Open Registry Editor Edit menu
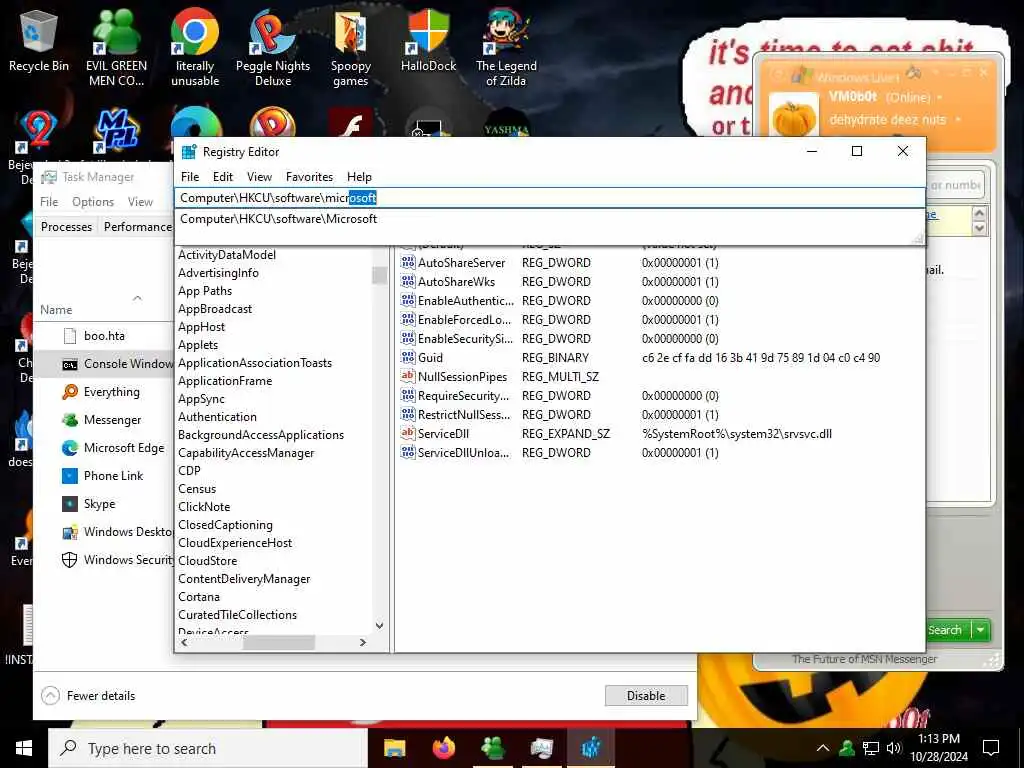Image resolution: width=1024 pixels, height=768 pixels. tap(223, 177)
